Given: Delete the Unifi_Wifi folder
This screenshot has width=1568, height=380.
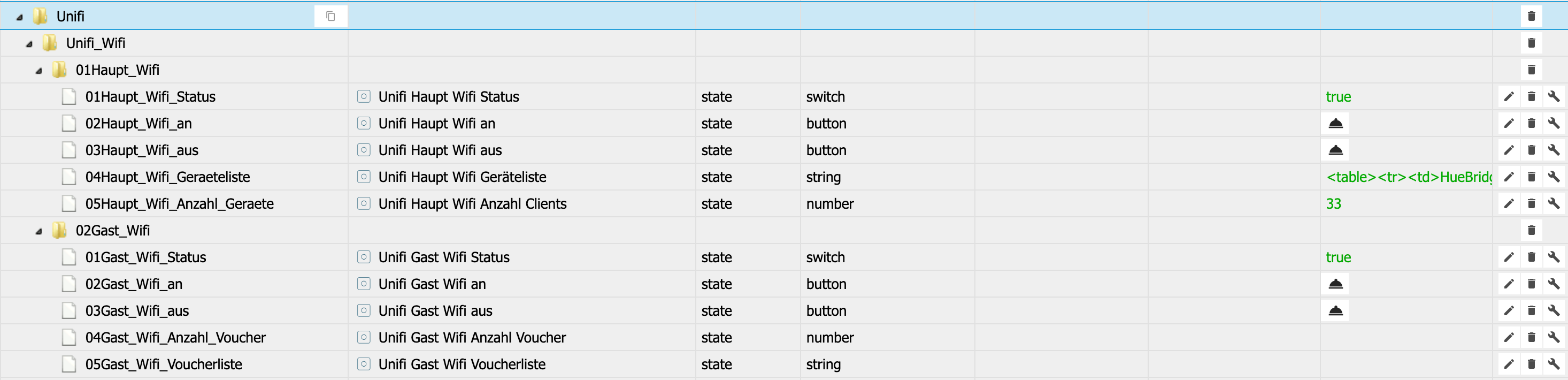Looking at the screenshot, I should coord(1532,43).
